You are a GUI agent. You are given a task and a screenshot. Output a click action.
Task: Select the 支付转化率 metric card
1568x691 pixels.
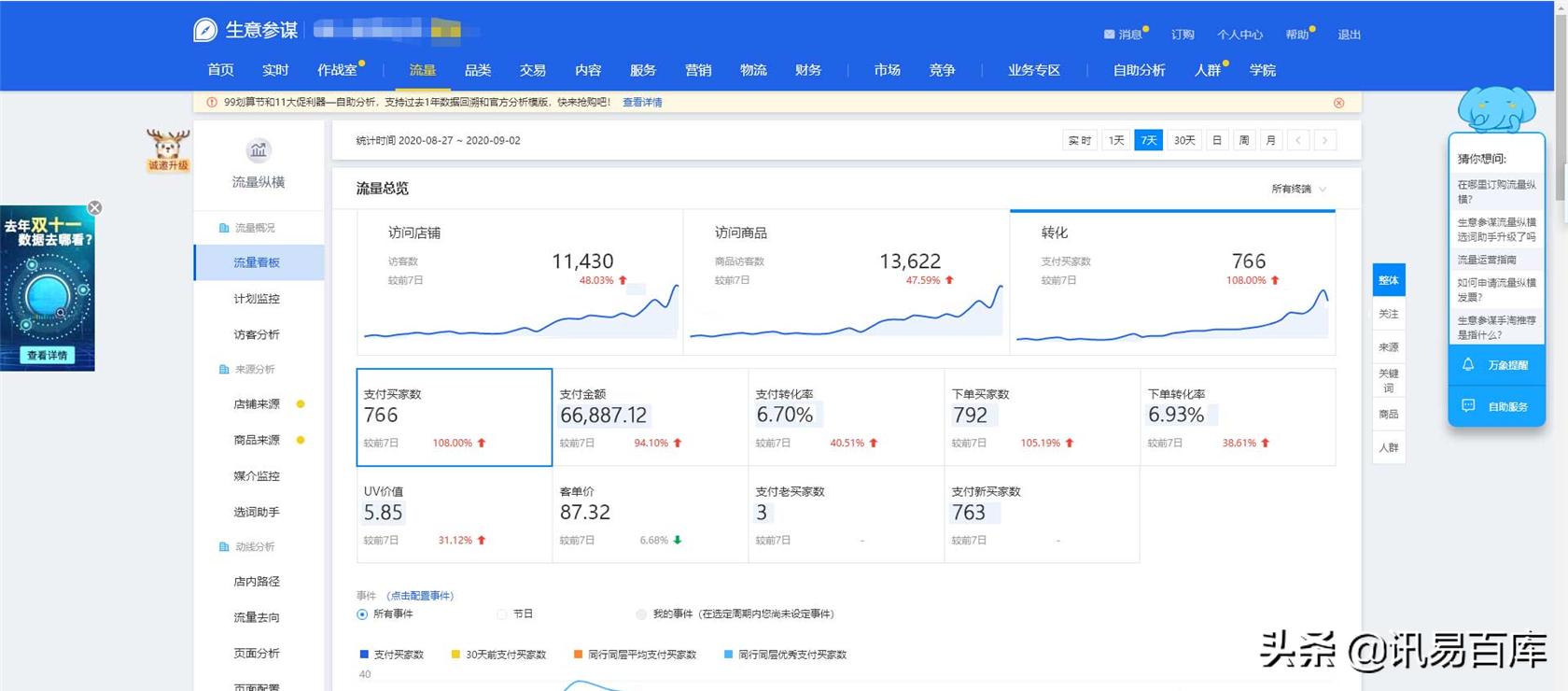tap(847, 417)
